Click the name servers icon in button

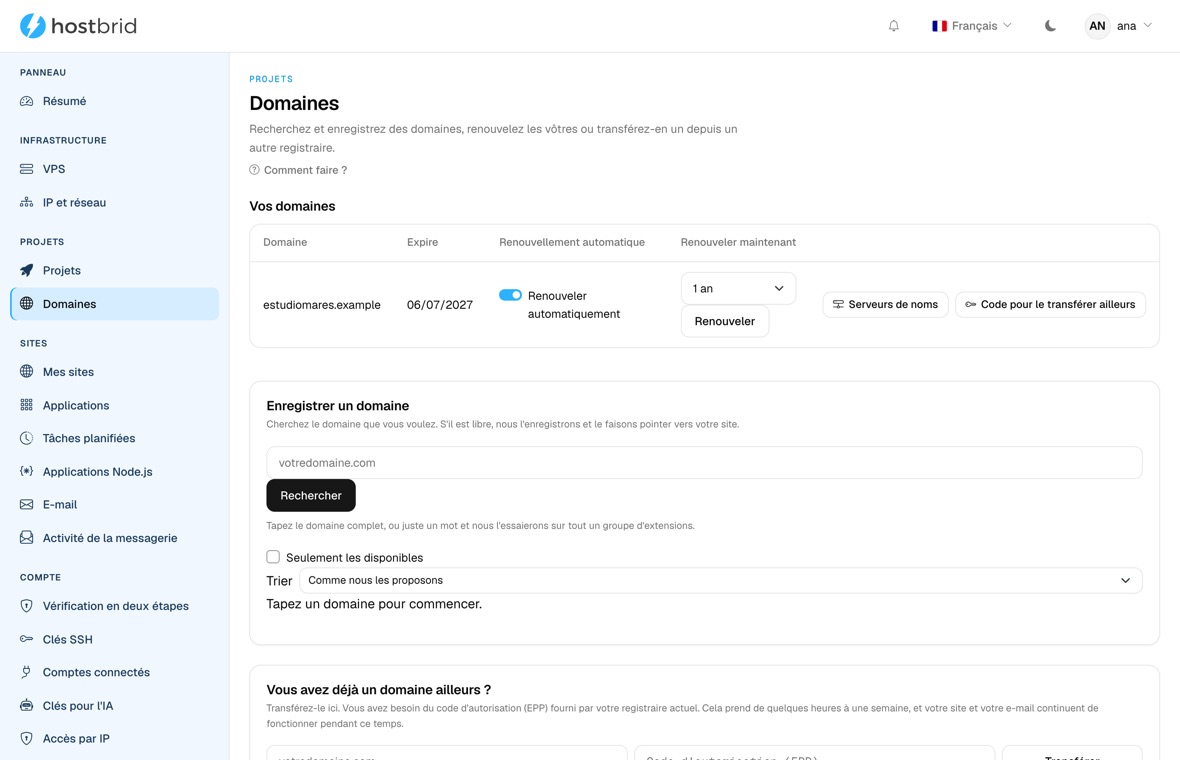click(x=838, y=305)
